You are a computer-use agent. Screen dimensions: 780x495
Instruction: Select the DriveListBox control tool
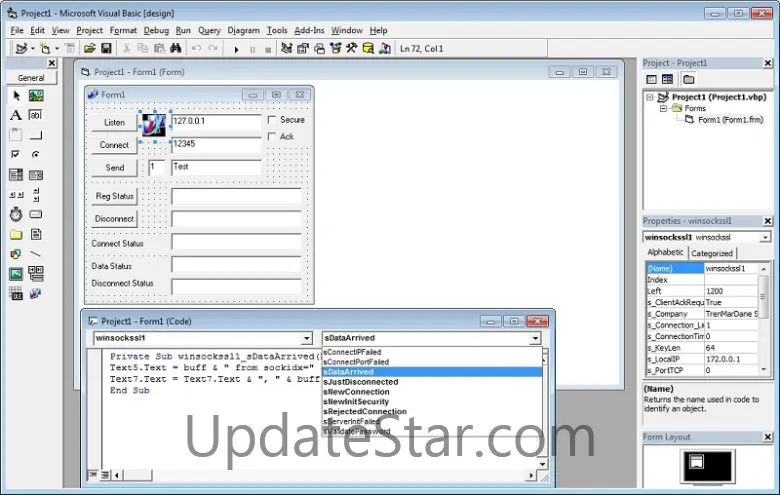pyautogui.click(x=36, y=214)
